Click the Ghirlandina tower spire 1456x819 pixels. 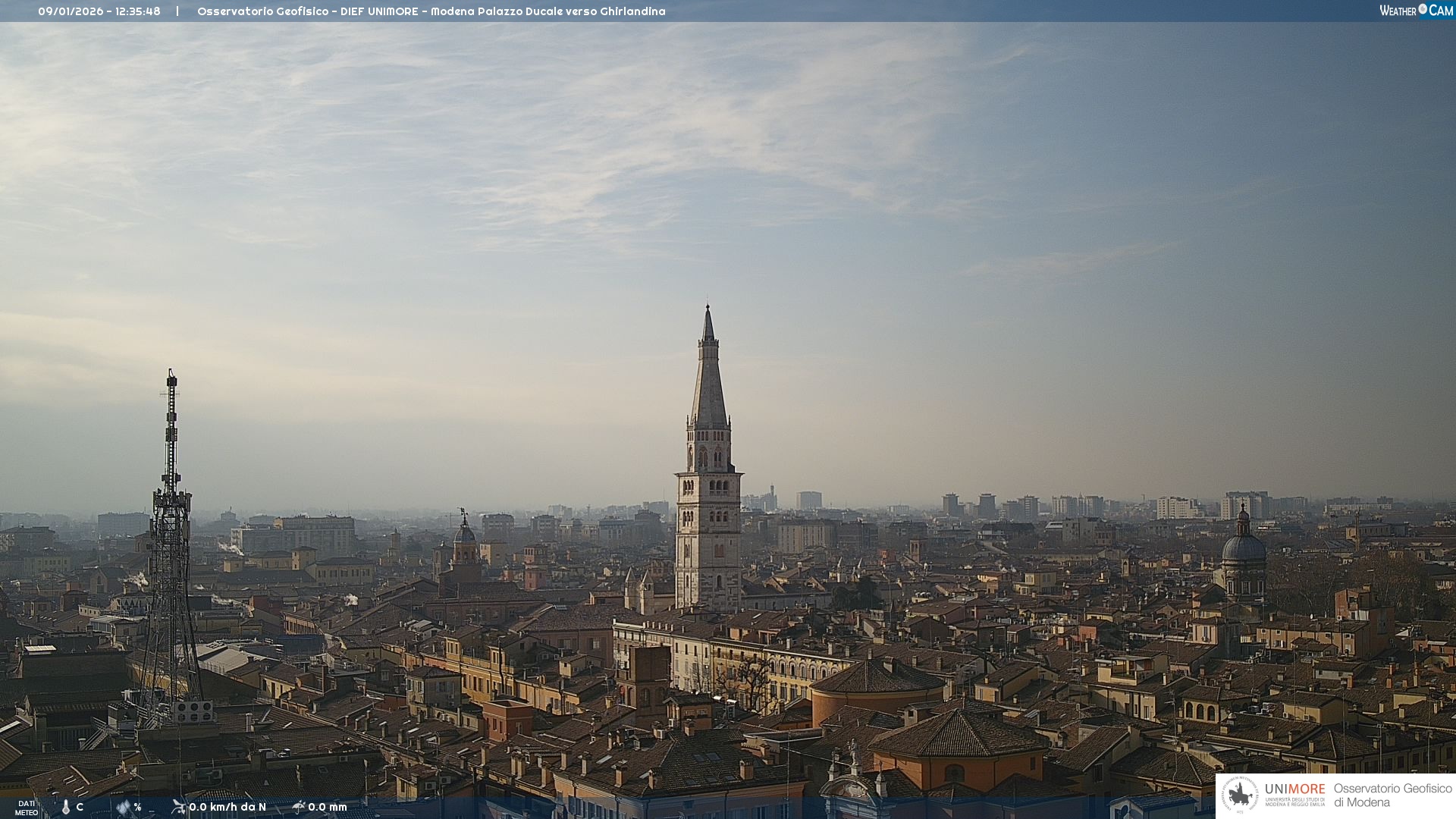pos(708,372)
